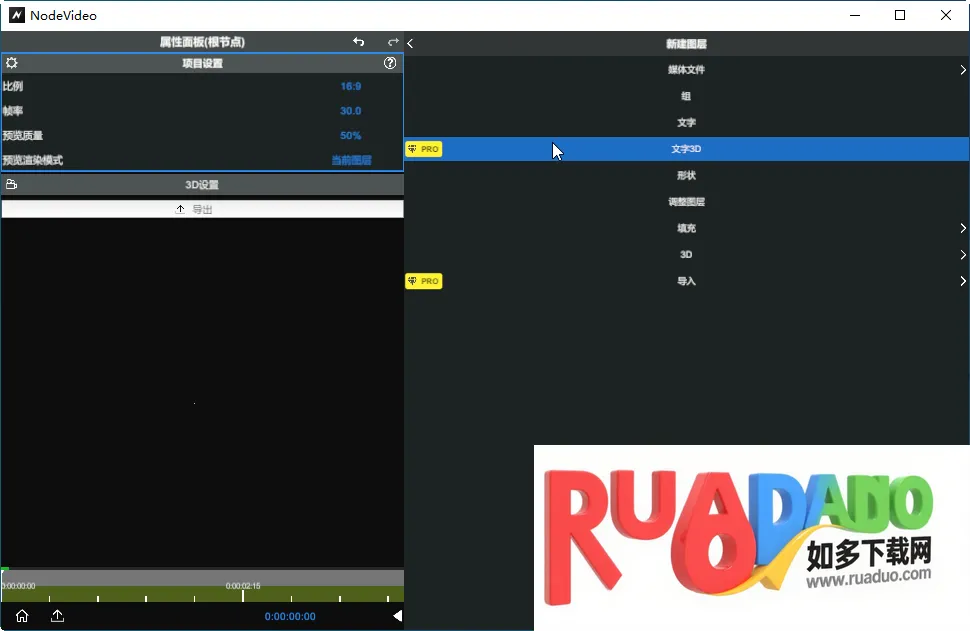Go to the home screen icon

pyautogui.click(x=22, y=616)
